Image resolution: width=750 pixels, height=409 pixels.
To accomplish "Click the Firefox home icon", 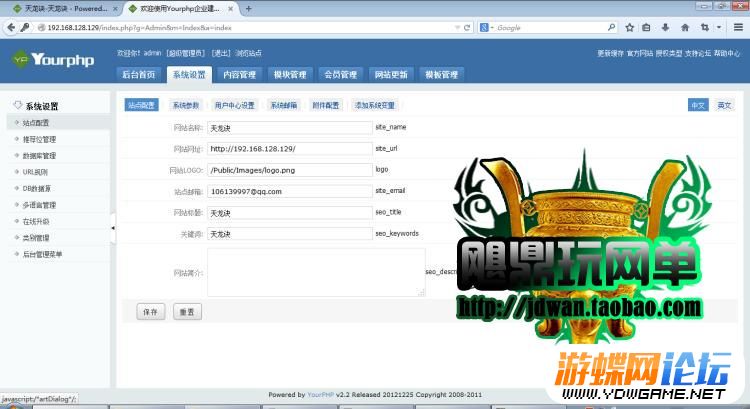I will [x=685, y=28].
